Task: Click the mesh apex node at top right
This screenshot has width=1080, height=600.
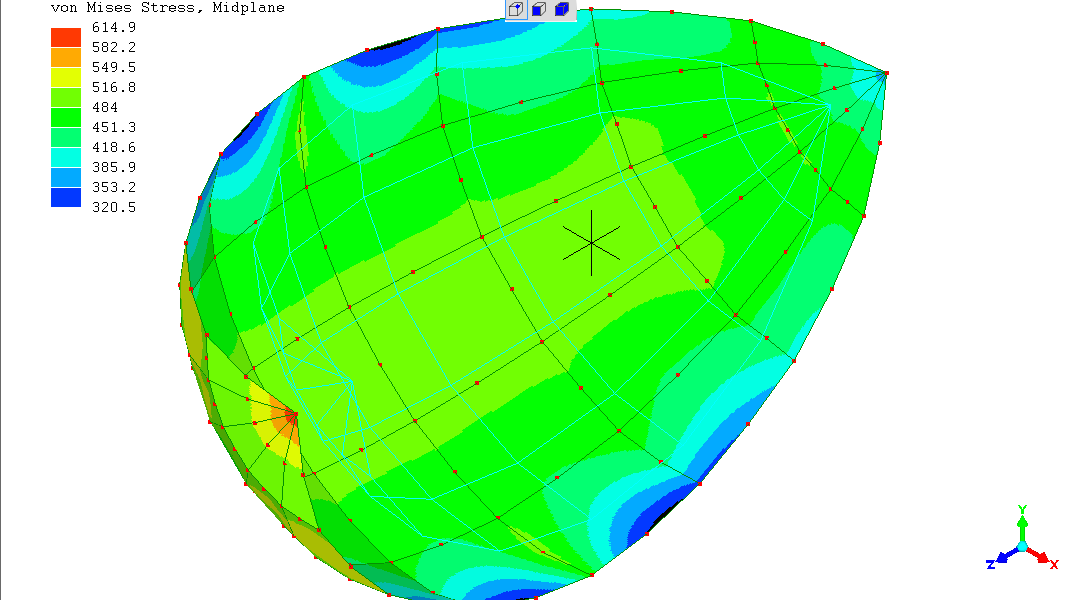Action: click(886, 73)
